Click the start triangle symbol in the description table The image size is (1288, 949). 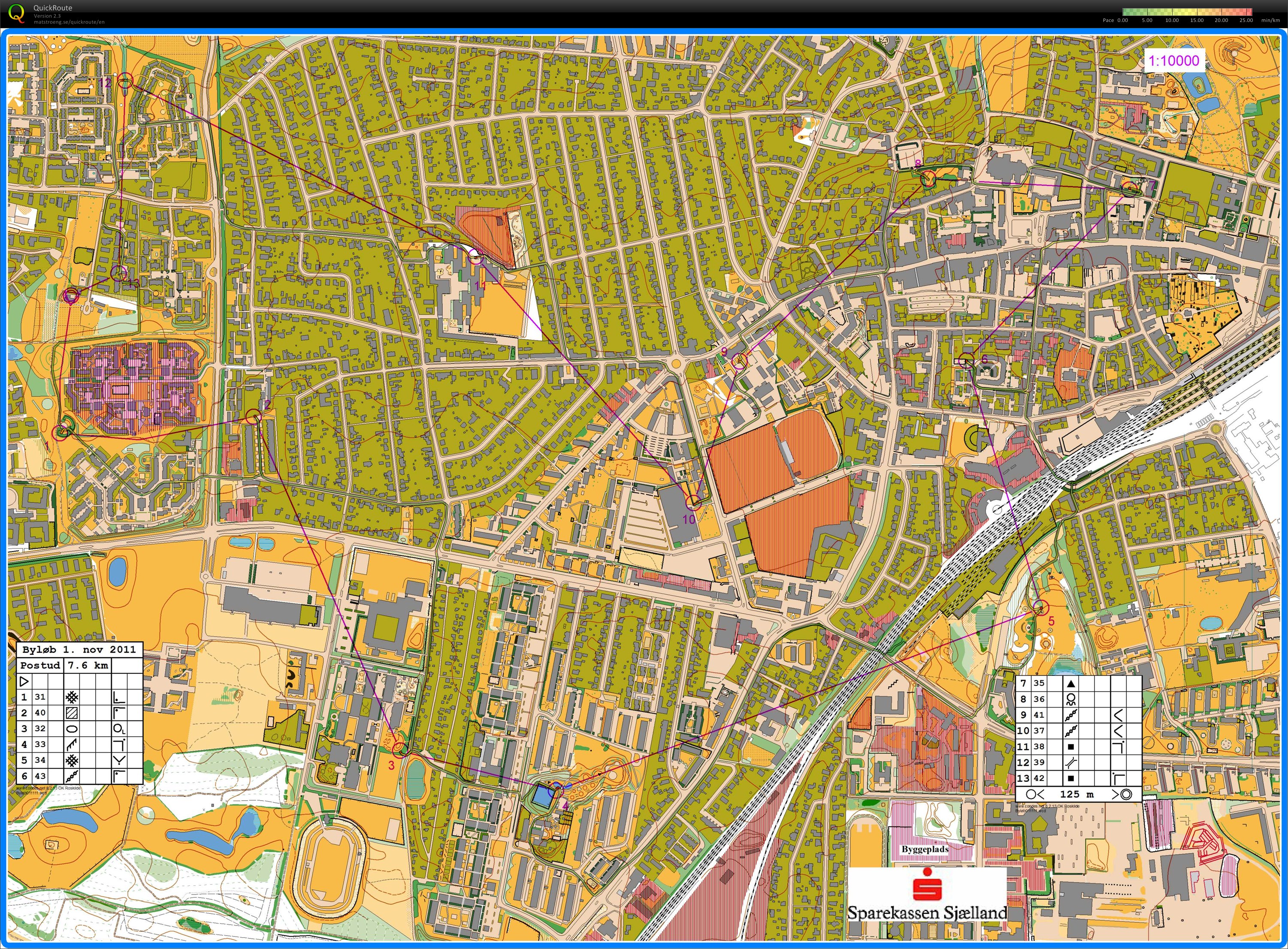pos(24,681)
